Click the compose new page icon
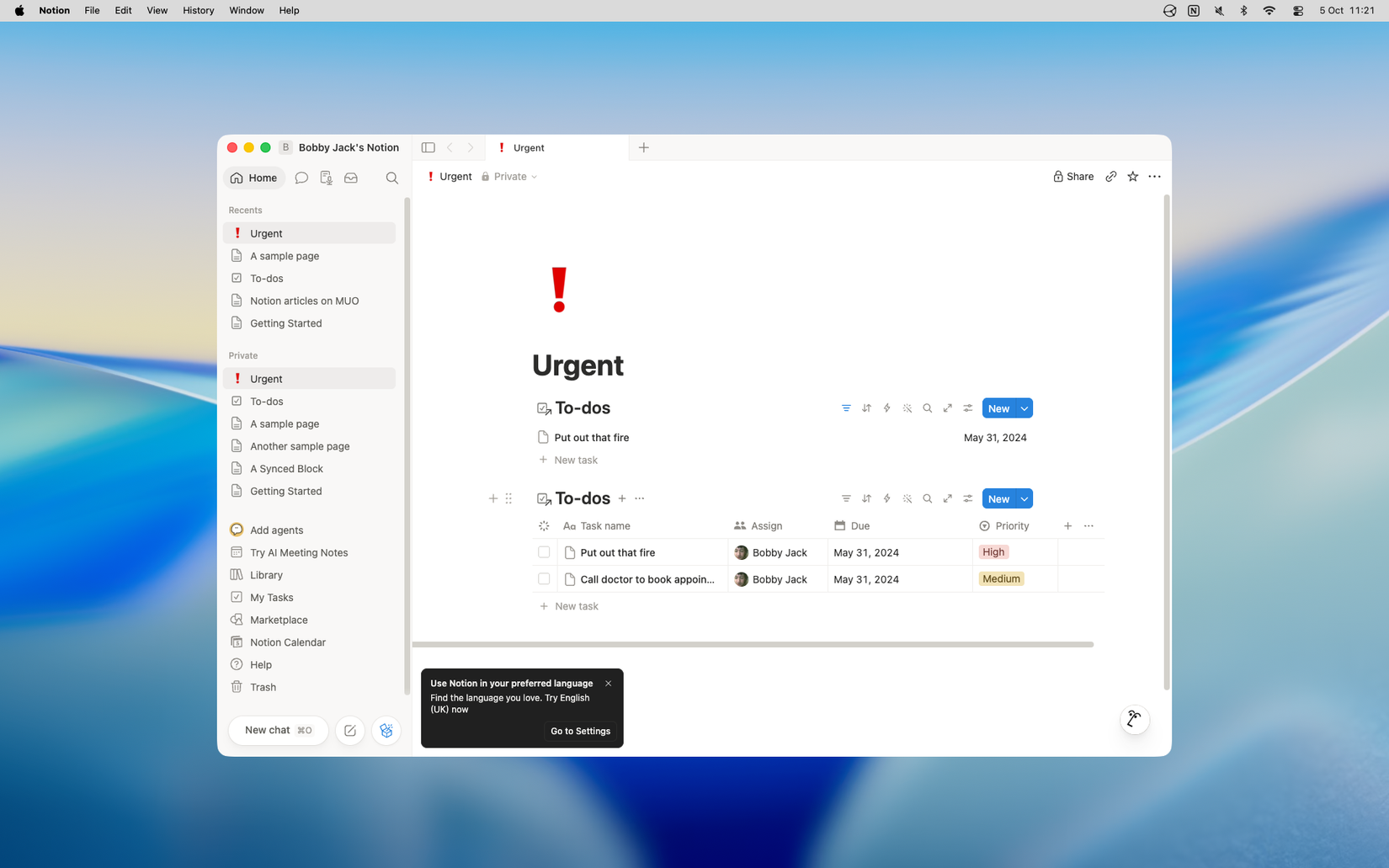 (350, 730)
